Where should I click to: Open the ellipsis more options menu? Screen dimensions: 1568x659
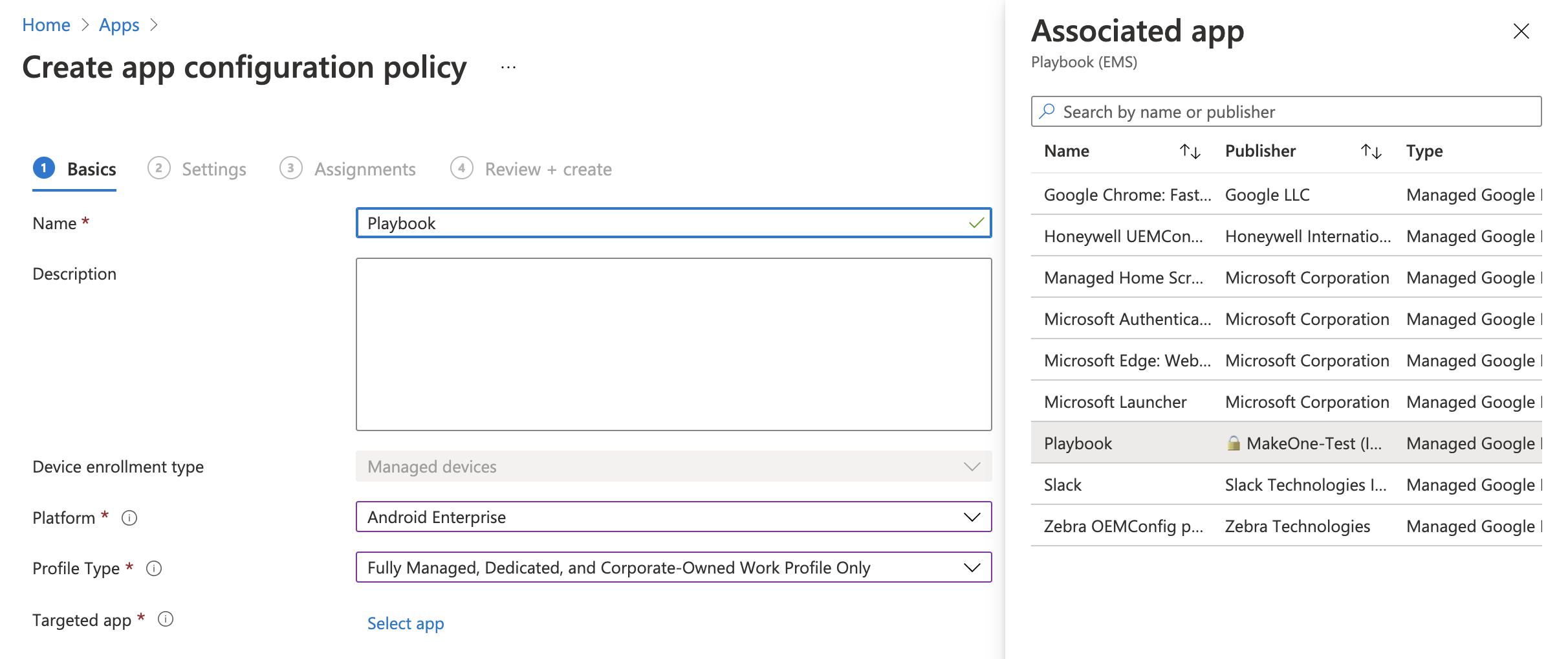click(x=508, y=67)
